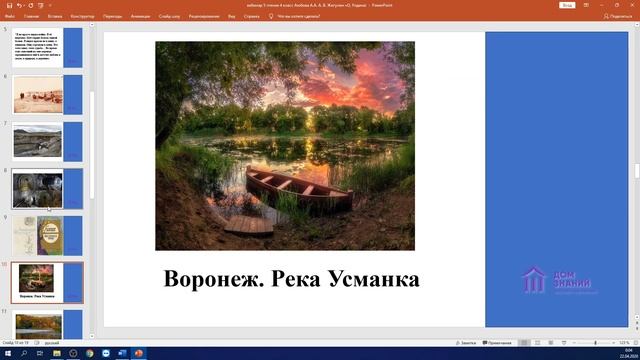Select slide 10 thumbnail Воронеж река
The image size is (640, 360).
tap(47, 283)
